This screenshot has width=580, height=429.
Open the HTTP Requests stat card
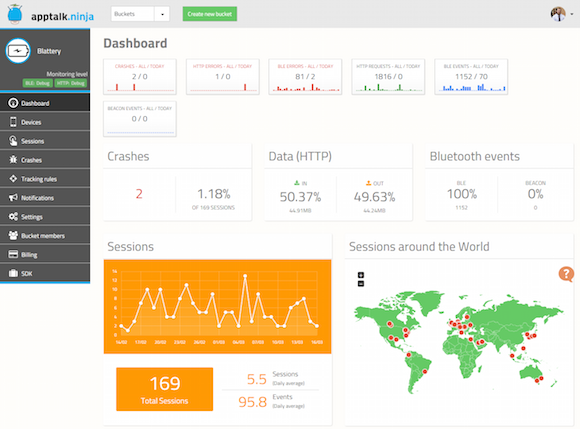388,77
